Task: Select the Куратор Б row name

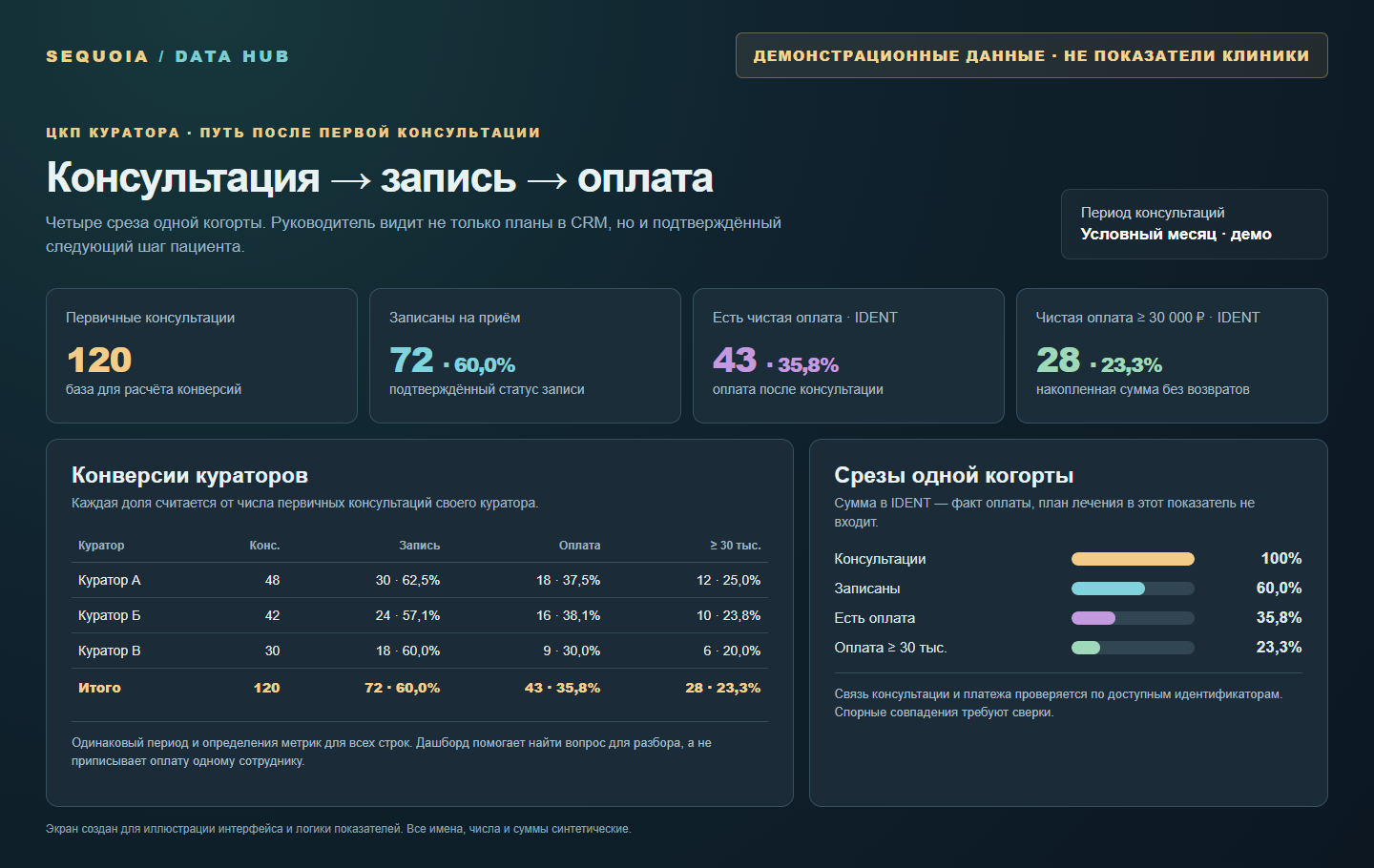Action: (x=109, y=615)
